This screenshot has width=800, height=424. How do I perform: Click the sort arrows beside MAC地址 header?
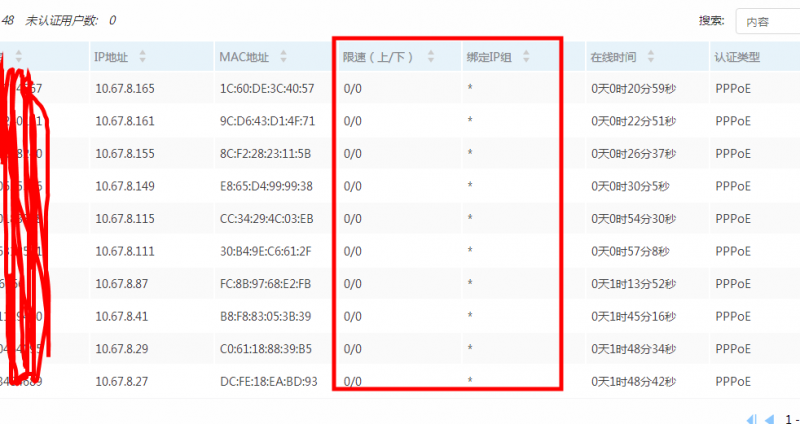pyautogui.click(x=284, y=57)
